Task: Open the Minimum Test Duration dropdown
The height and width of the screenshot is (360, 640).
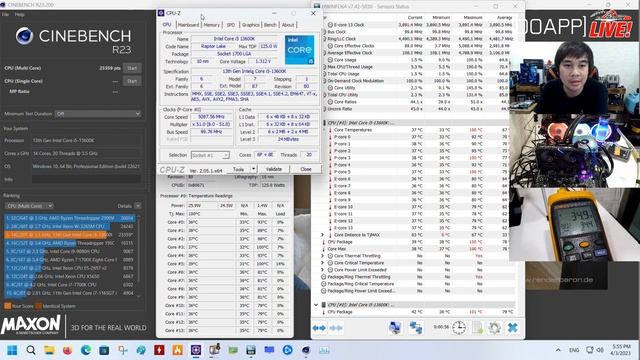Action: click(x=98, y=114)
